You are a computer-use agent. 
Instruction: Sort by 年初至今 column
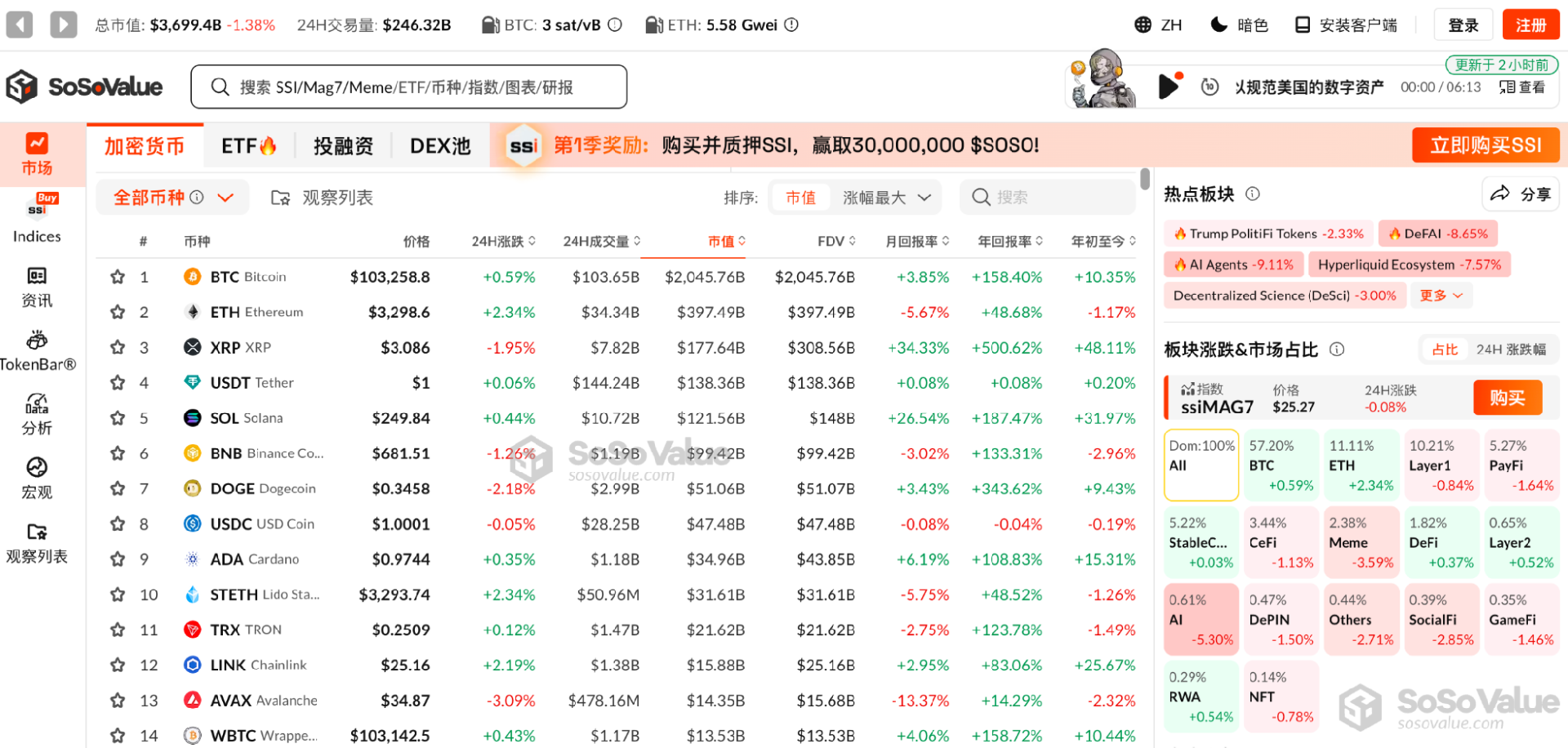tap(1103, 241)
